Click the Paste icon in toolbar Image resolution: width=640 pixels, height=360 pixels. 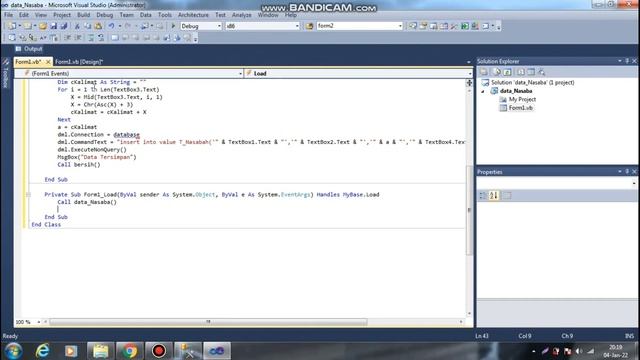coord(98,26)
